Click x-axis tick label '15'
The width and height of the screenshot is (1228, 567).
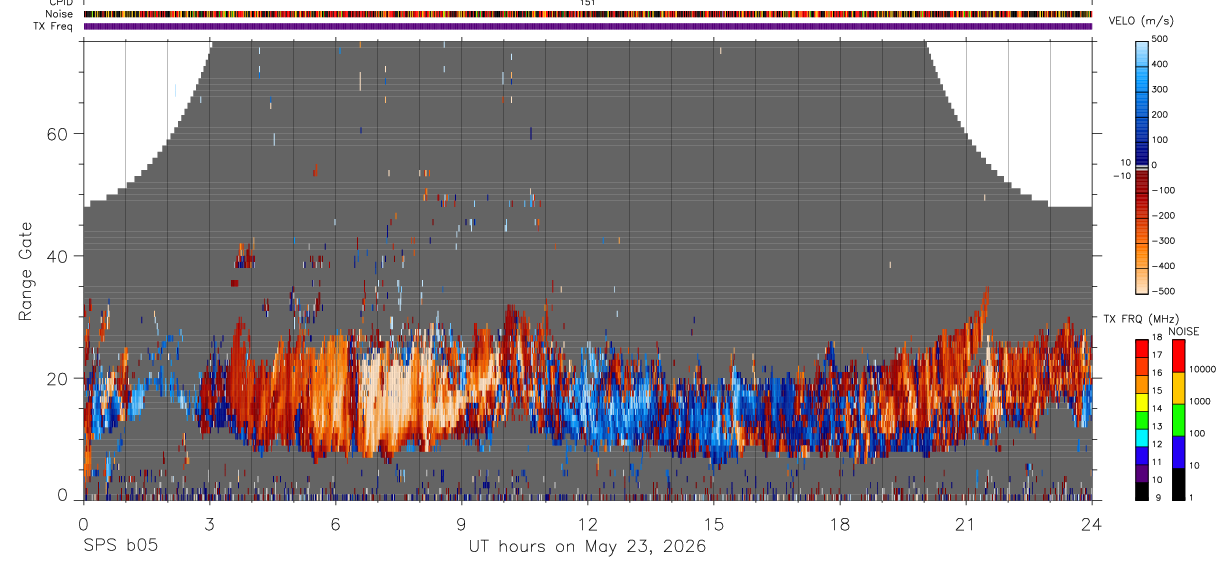pos(714,524)
